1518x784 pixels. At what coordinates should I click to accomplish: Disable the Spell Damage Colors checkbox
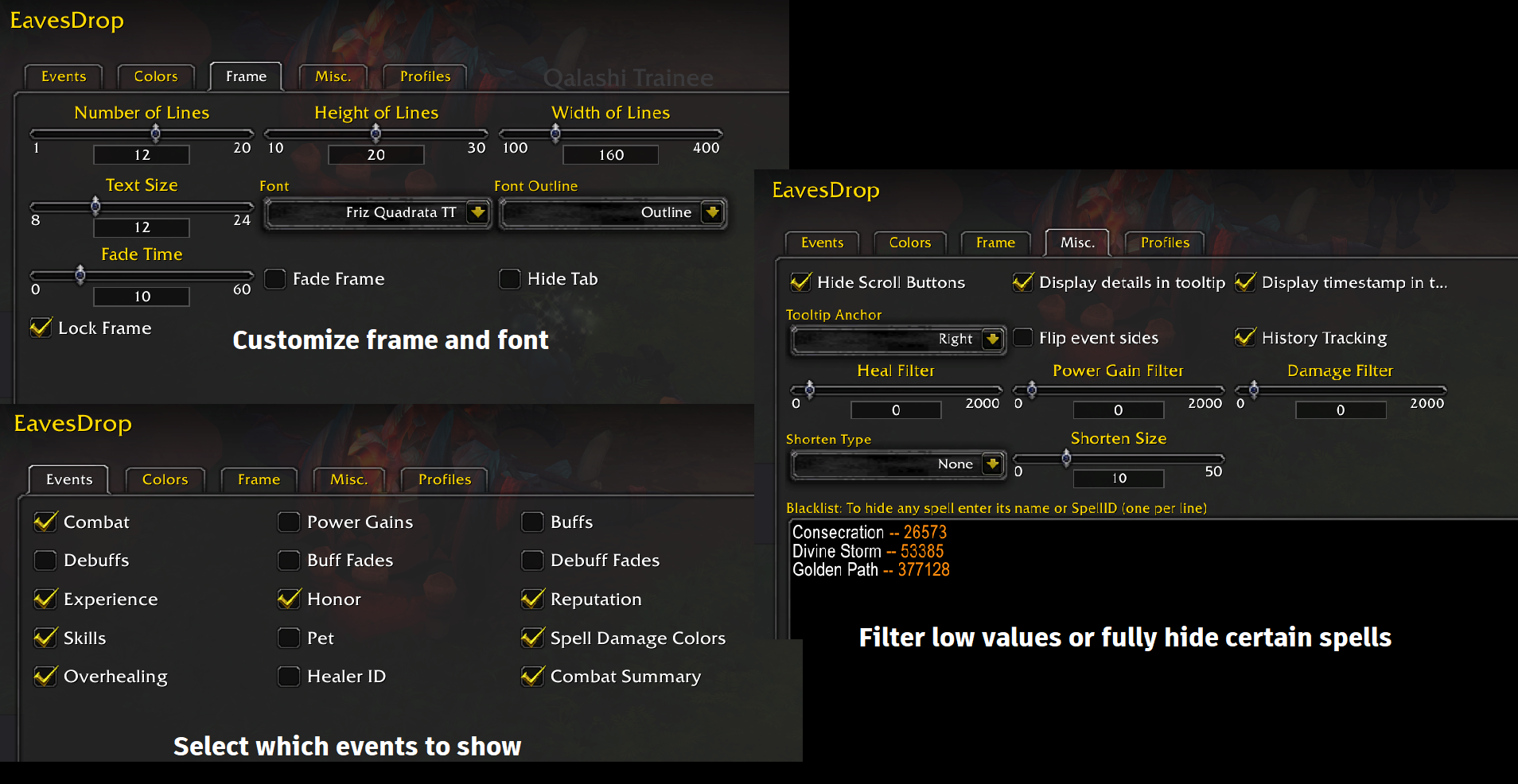tap(532, 638)
